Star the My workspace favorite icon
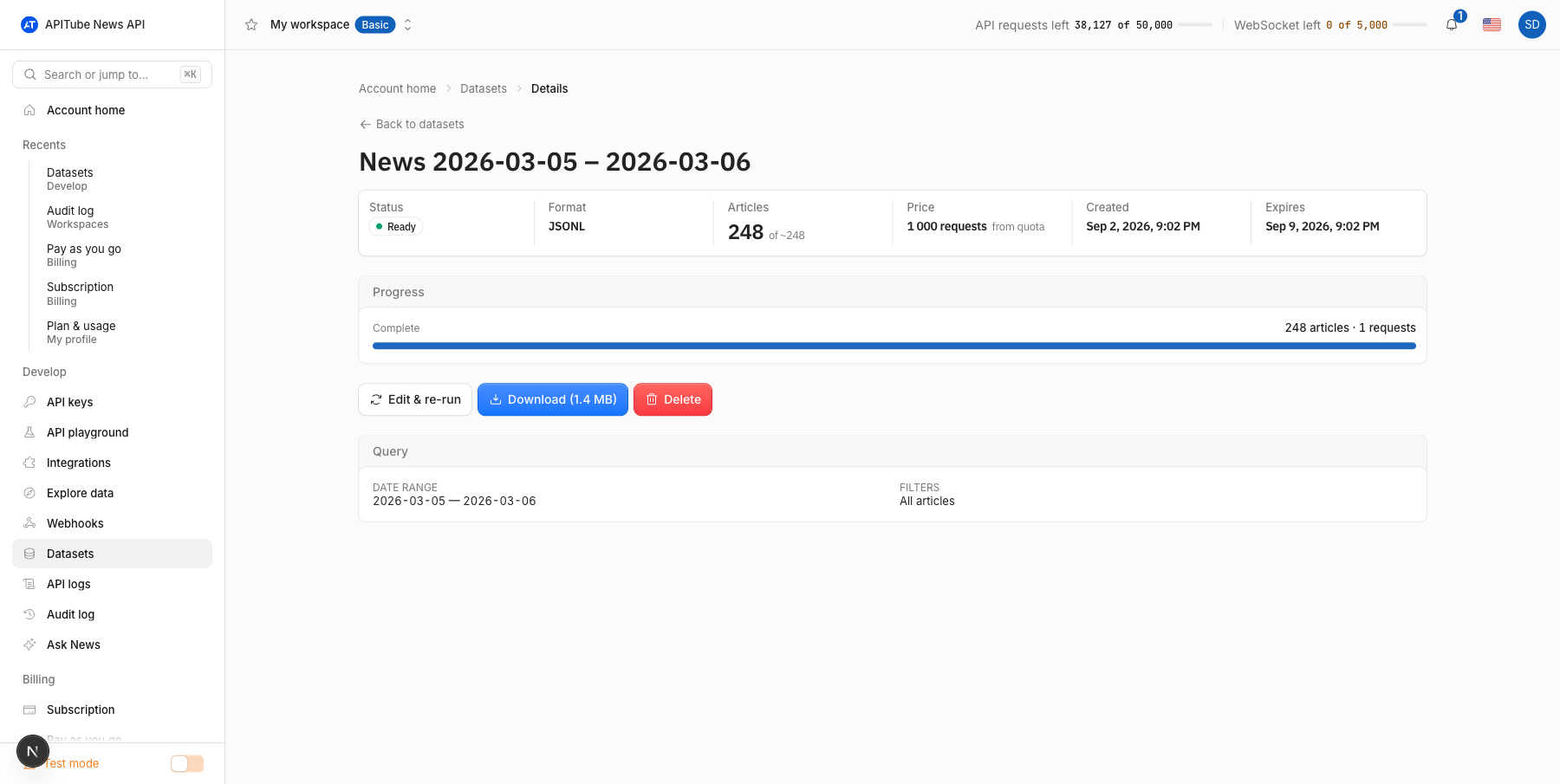The height and width of the screenshot is (784, 1560). click(x=251, y=24)
